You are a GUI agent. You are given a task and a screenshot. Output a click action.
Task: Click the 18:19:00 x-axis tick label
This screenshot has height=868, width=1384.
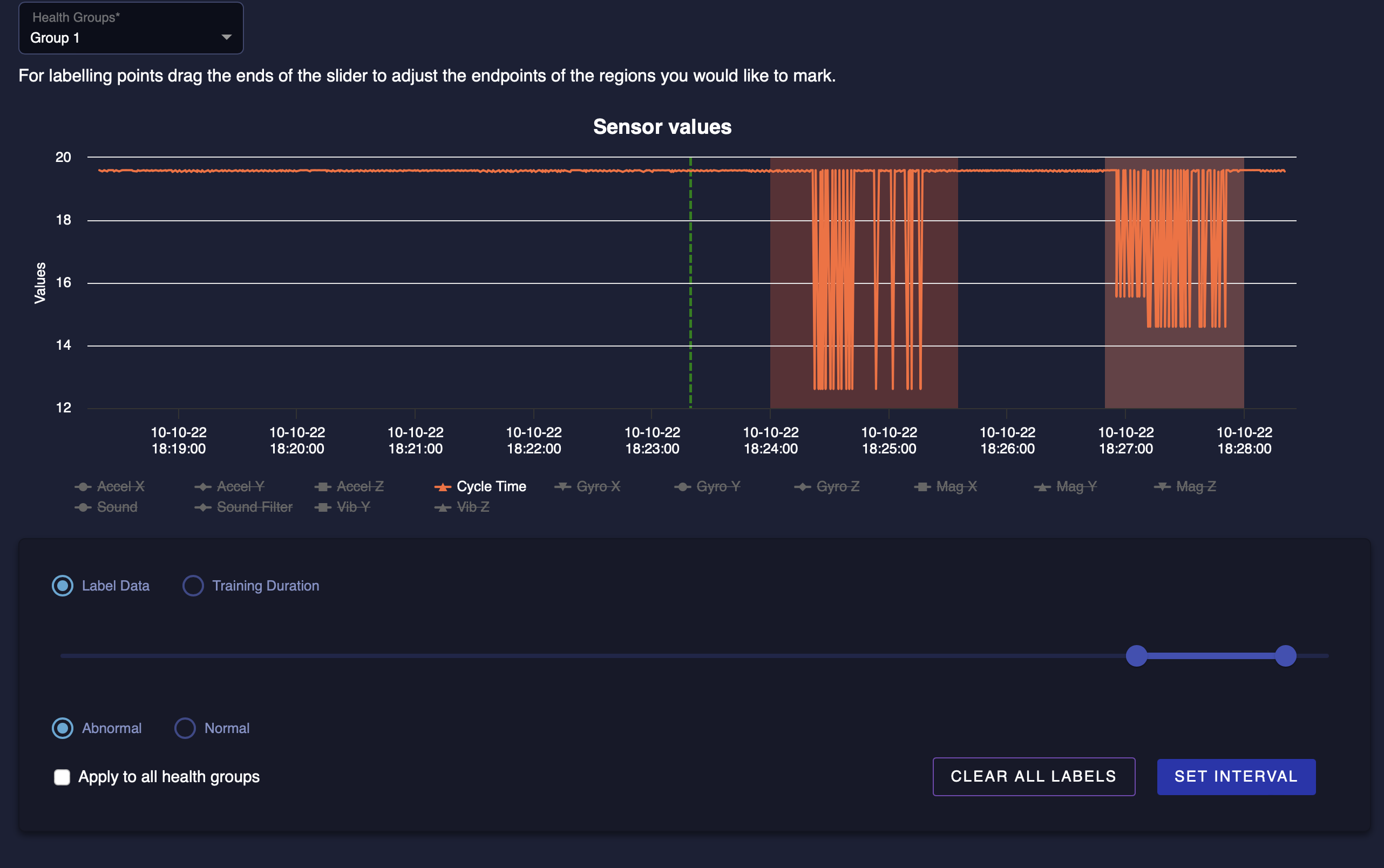pyautogui.click(x=179, y=440)
